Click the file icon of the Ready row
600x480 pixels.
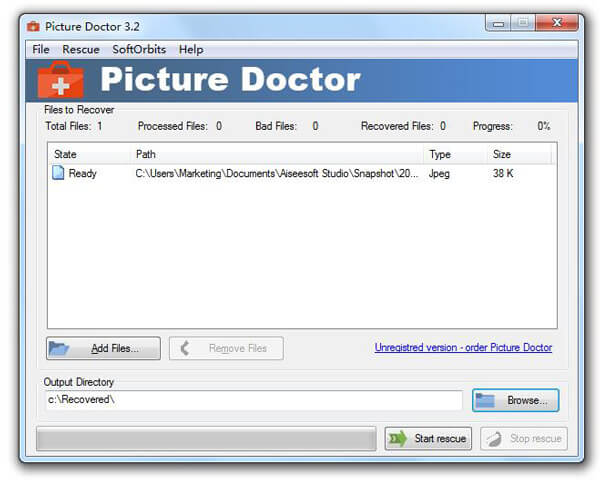[x=58, y=173]
